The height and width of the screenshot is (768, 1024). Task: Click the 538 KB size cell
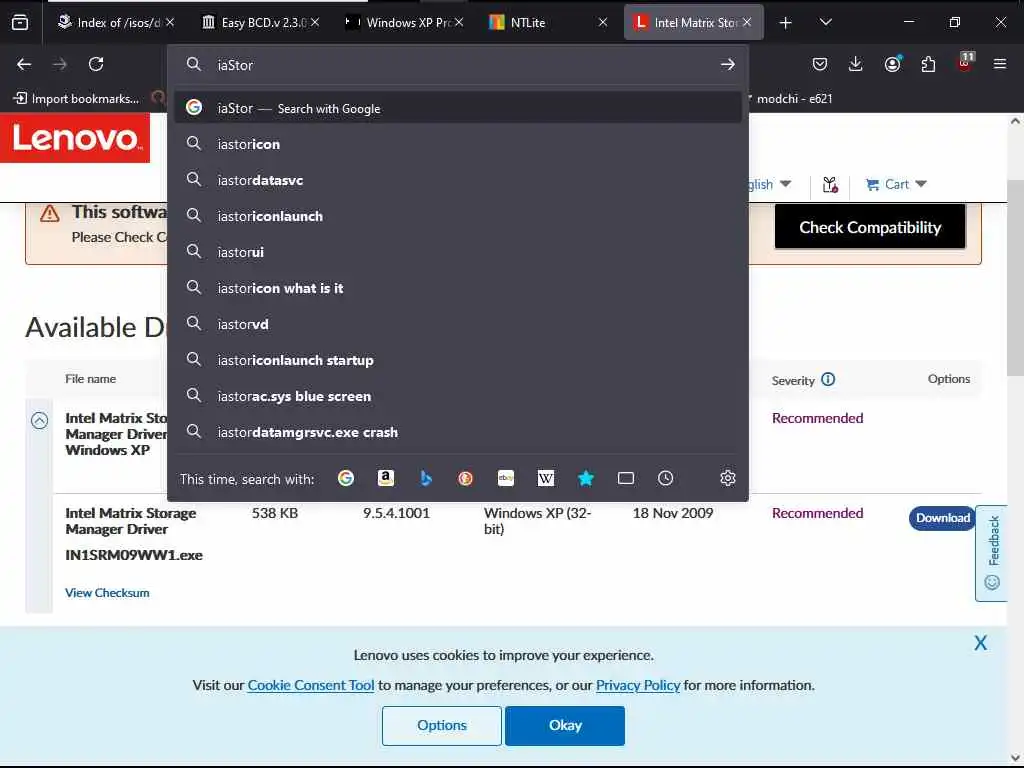coord(275,513)
